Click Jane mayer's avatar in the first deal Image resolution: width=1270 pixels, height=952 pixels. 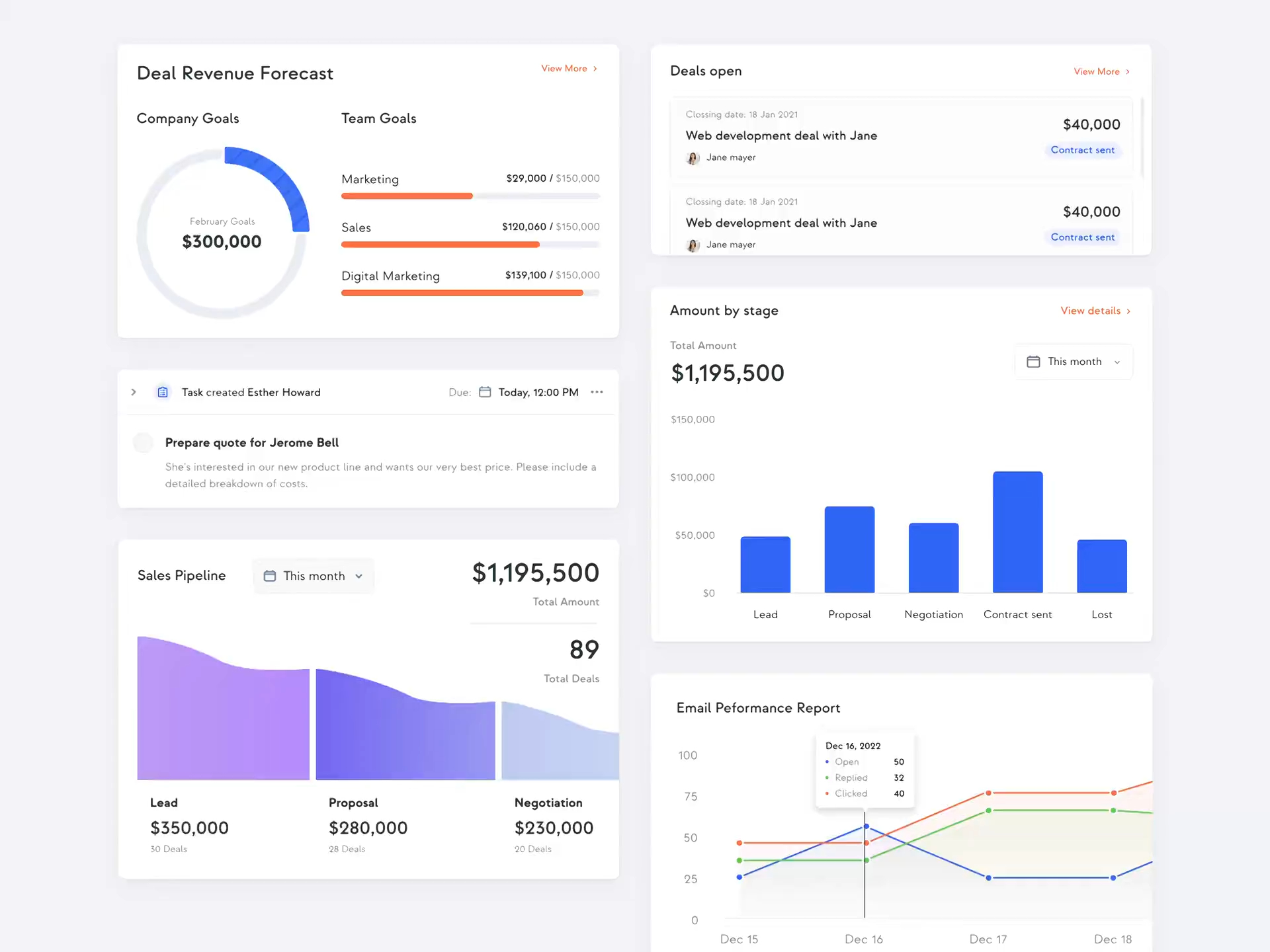693,158
